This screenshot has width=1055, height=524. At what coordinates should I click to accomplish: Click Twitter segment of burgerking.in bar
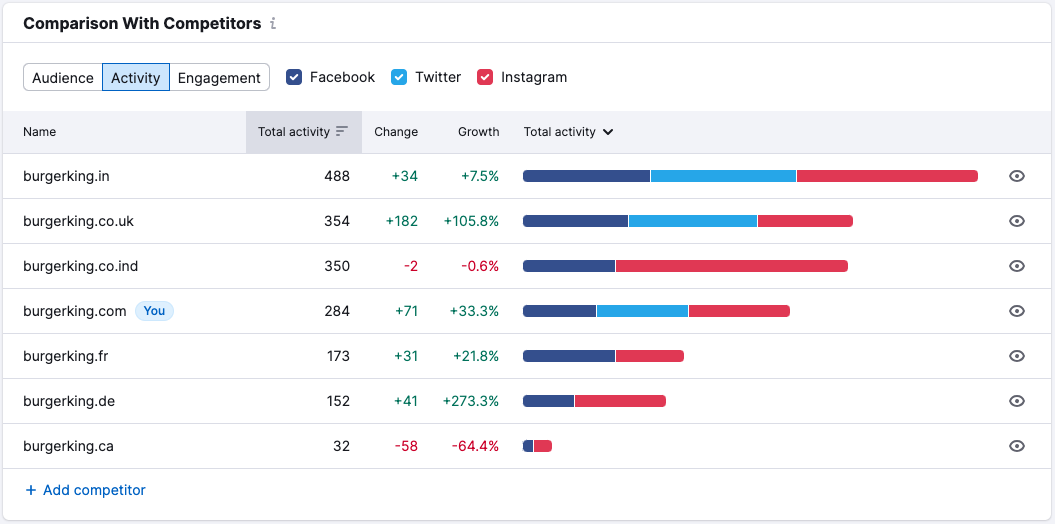click(723, 176)
